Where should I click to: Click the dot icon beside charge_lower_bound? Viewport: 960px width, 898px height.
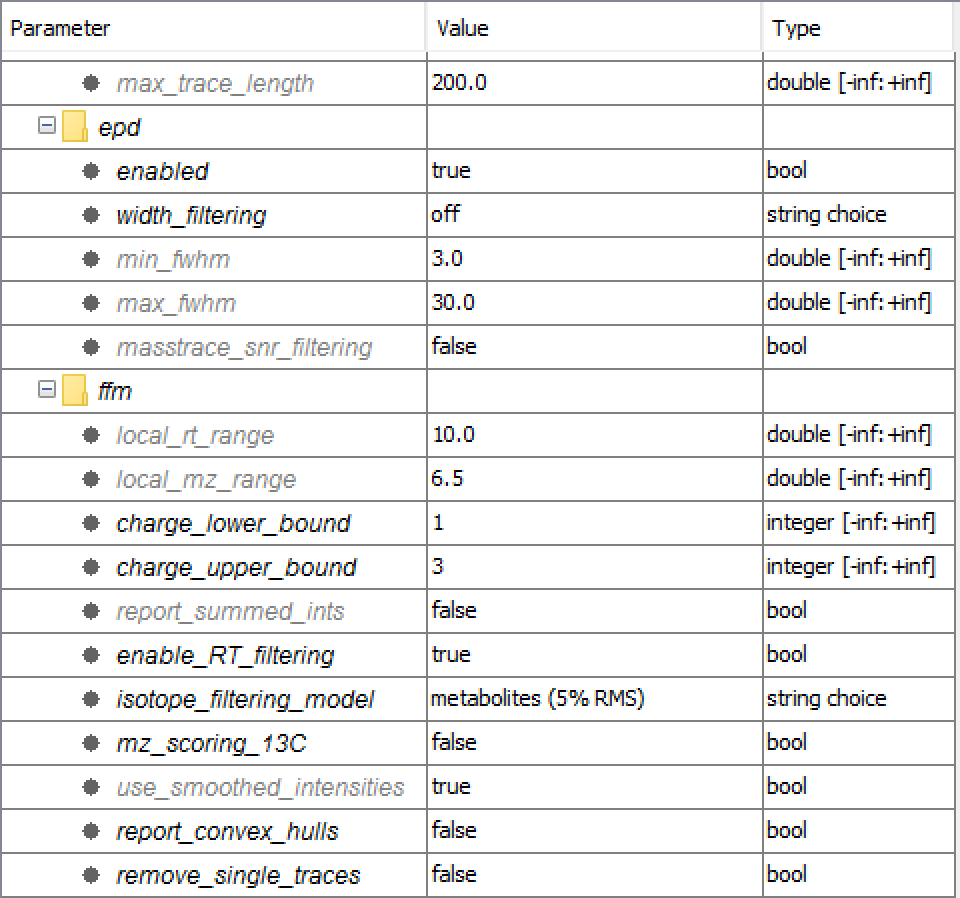tap(92, 523)
